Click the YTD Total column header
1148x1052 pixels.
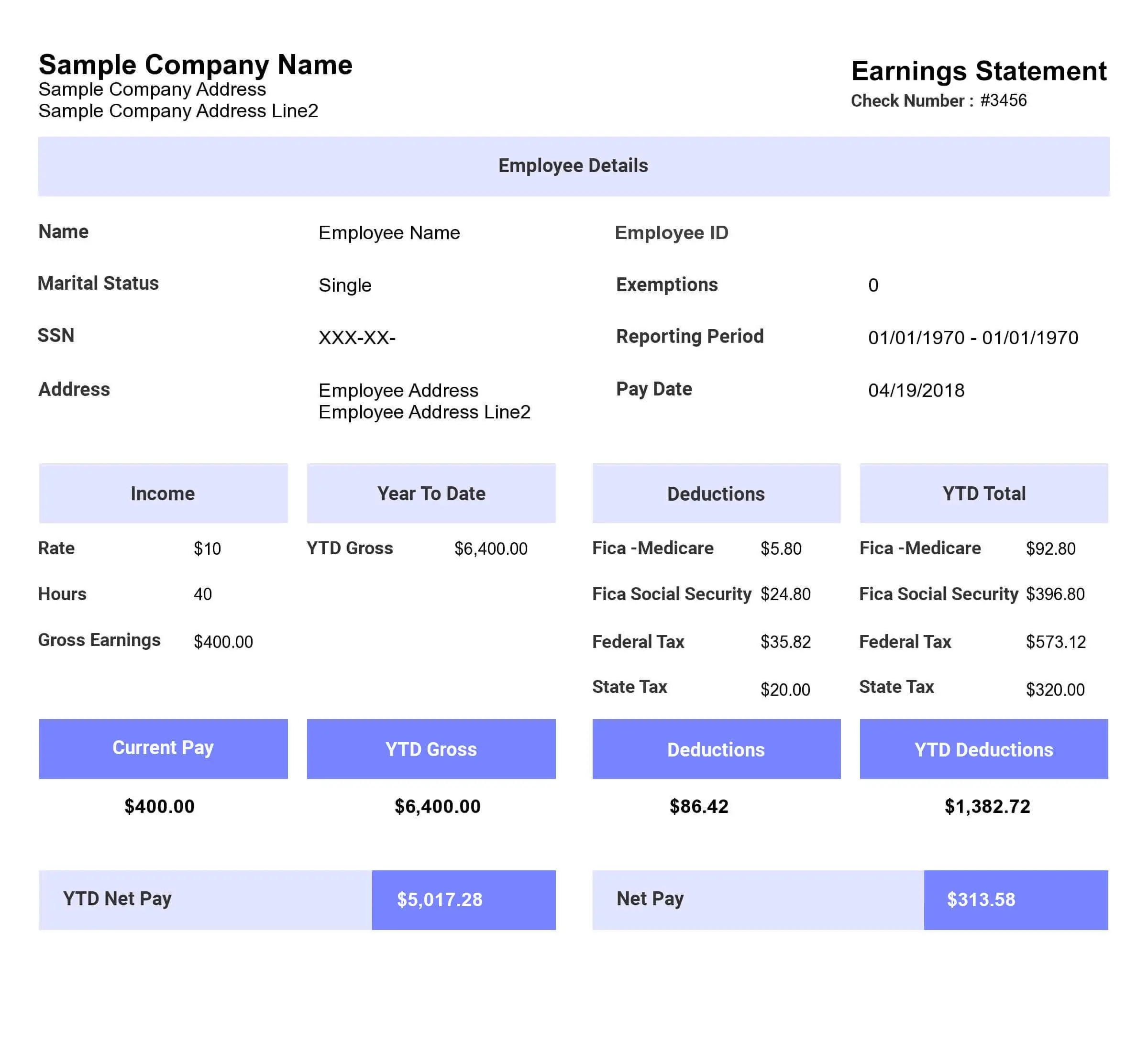(983, 493)
